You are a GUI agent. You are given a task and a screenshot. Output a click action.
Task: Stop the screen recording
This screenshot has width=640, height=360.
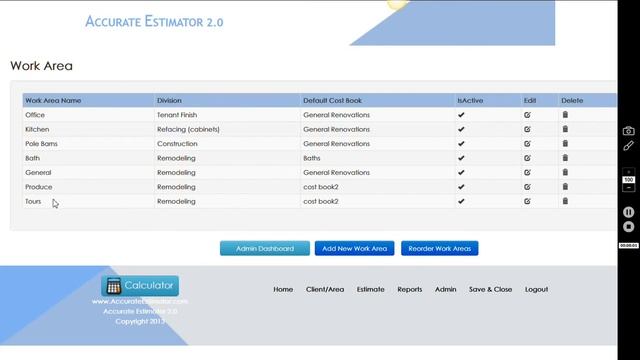(629, 227)
